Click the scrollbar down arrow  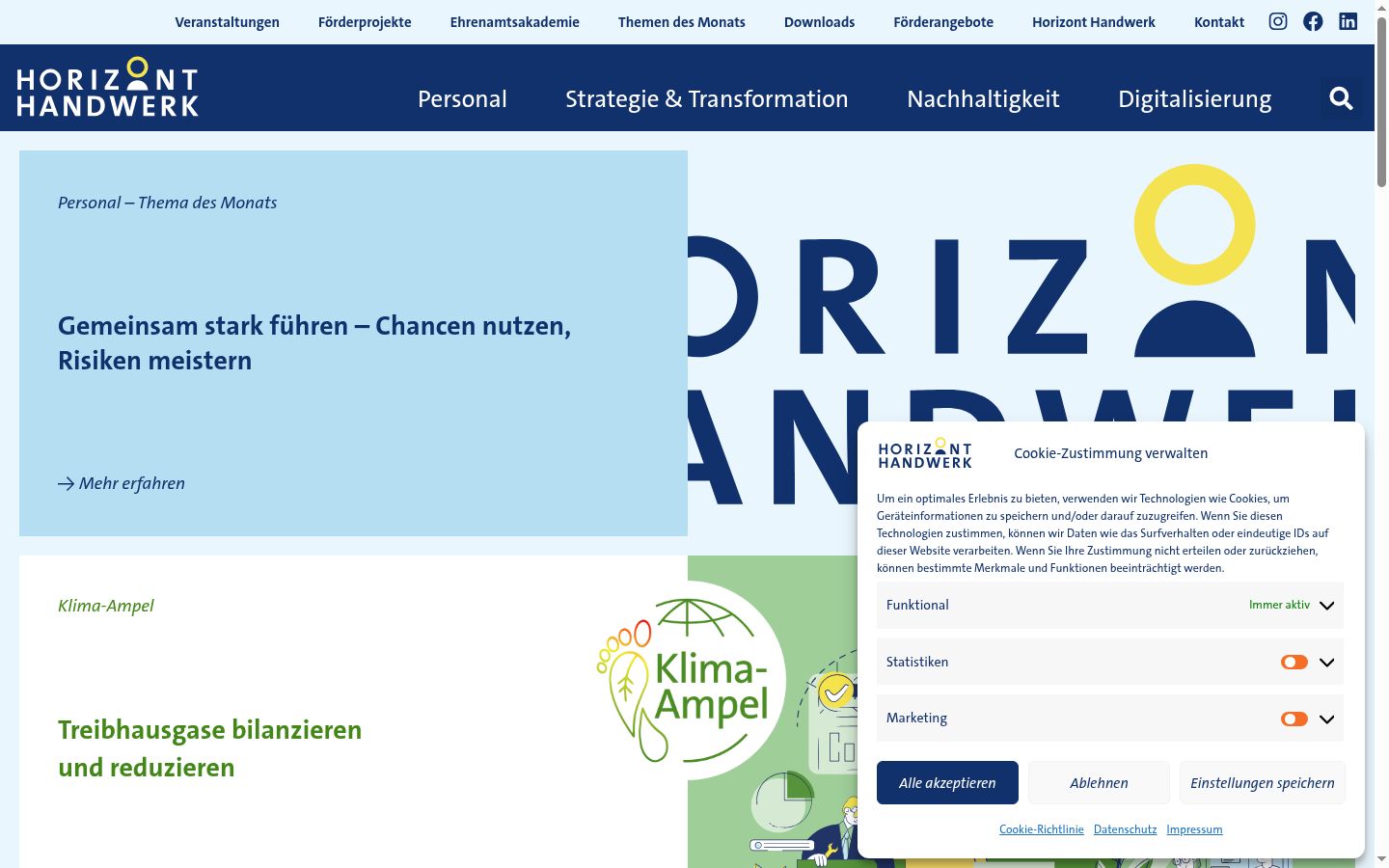click(1381, 859)
